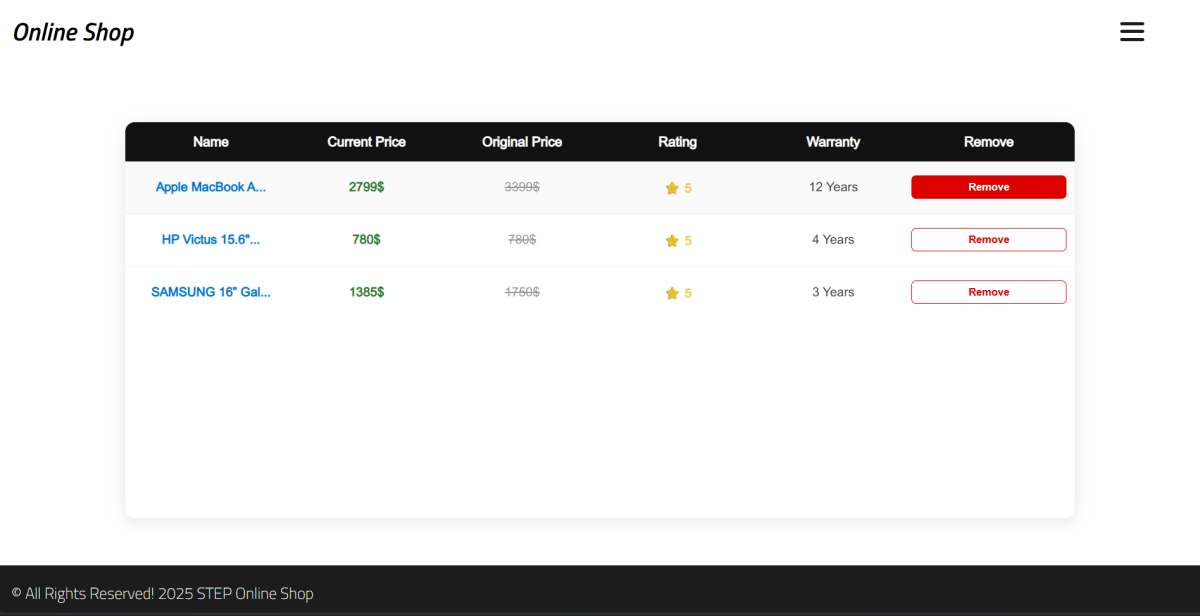Open the hamburger menu icon

click(1131, 32)
